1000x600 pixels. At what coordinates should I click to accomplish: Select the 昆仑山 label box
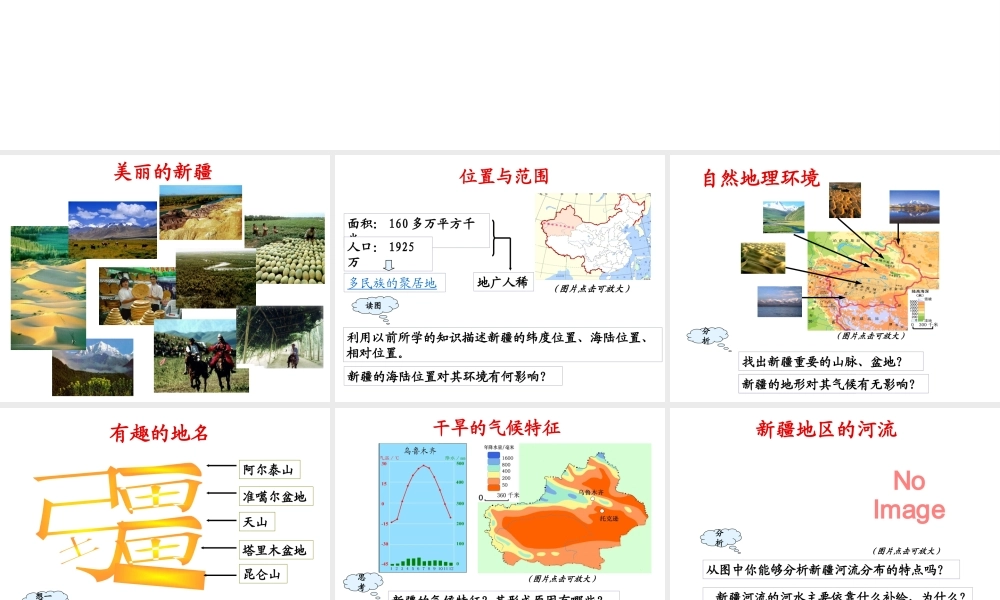pyautogui.click(x=263, y=574)
